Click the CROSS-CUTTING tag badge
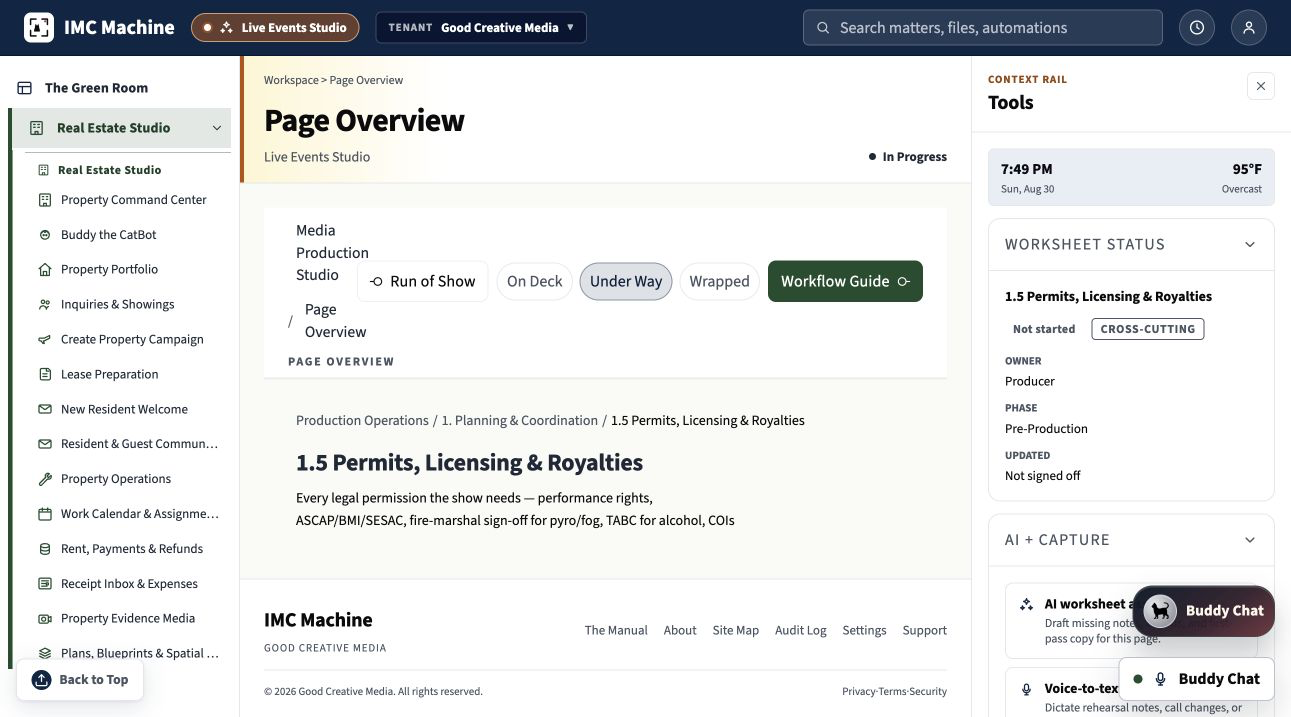 click(x=1148, y=329)
